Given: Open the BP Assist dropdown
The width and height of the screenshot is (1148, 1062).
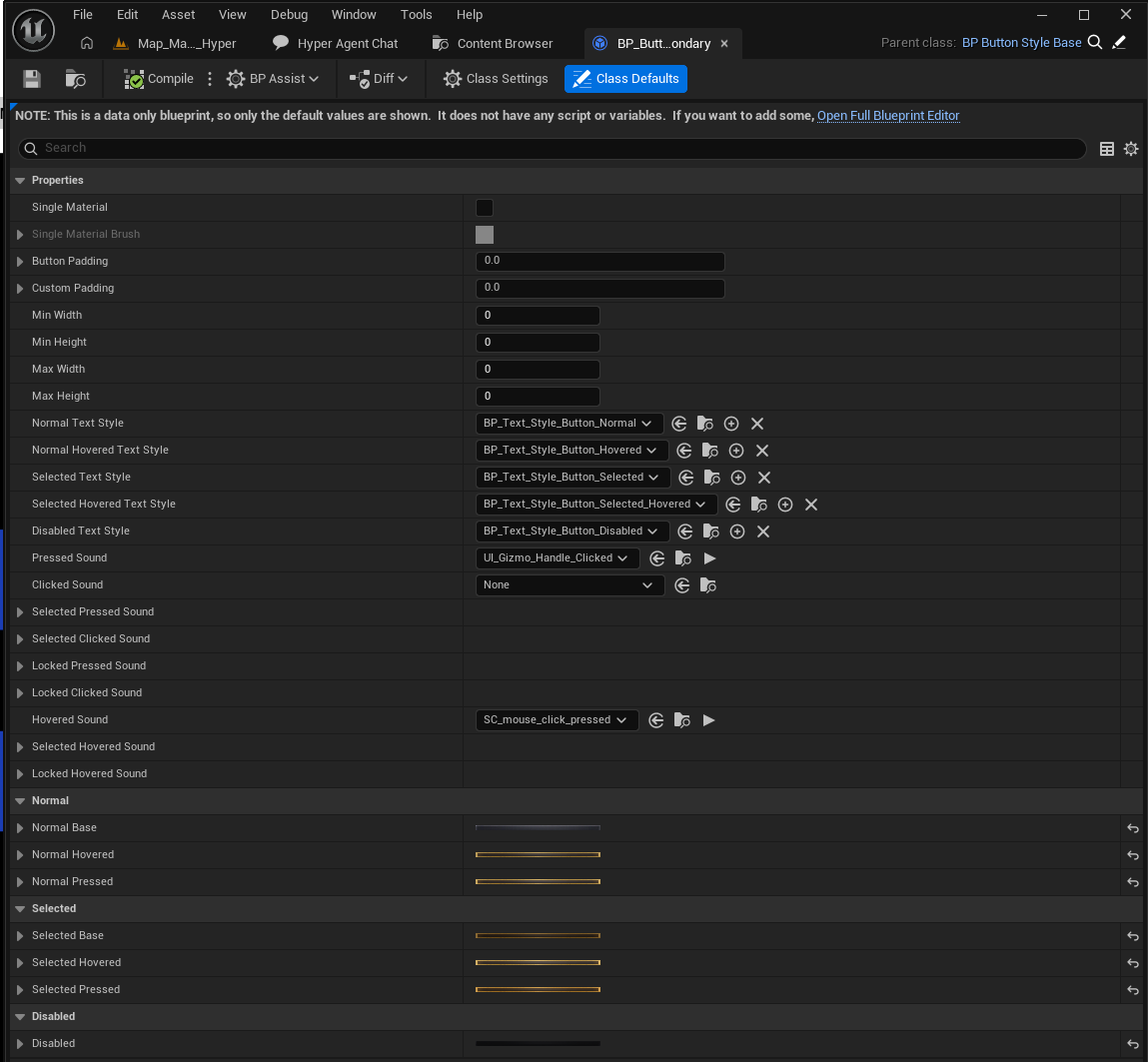Looking at the screenshot, I should pos(273,79).
